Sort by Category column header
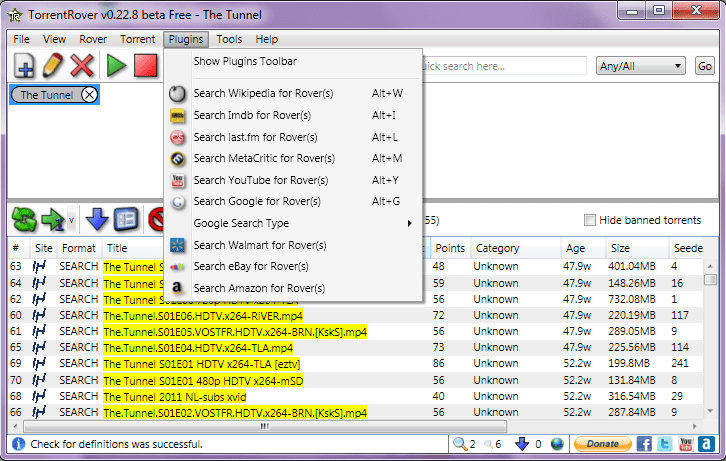This screenshot has height=461, width=726. (x=516, y=248)
